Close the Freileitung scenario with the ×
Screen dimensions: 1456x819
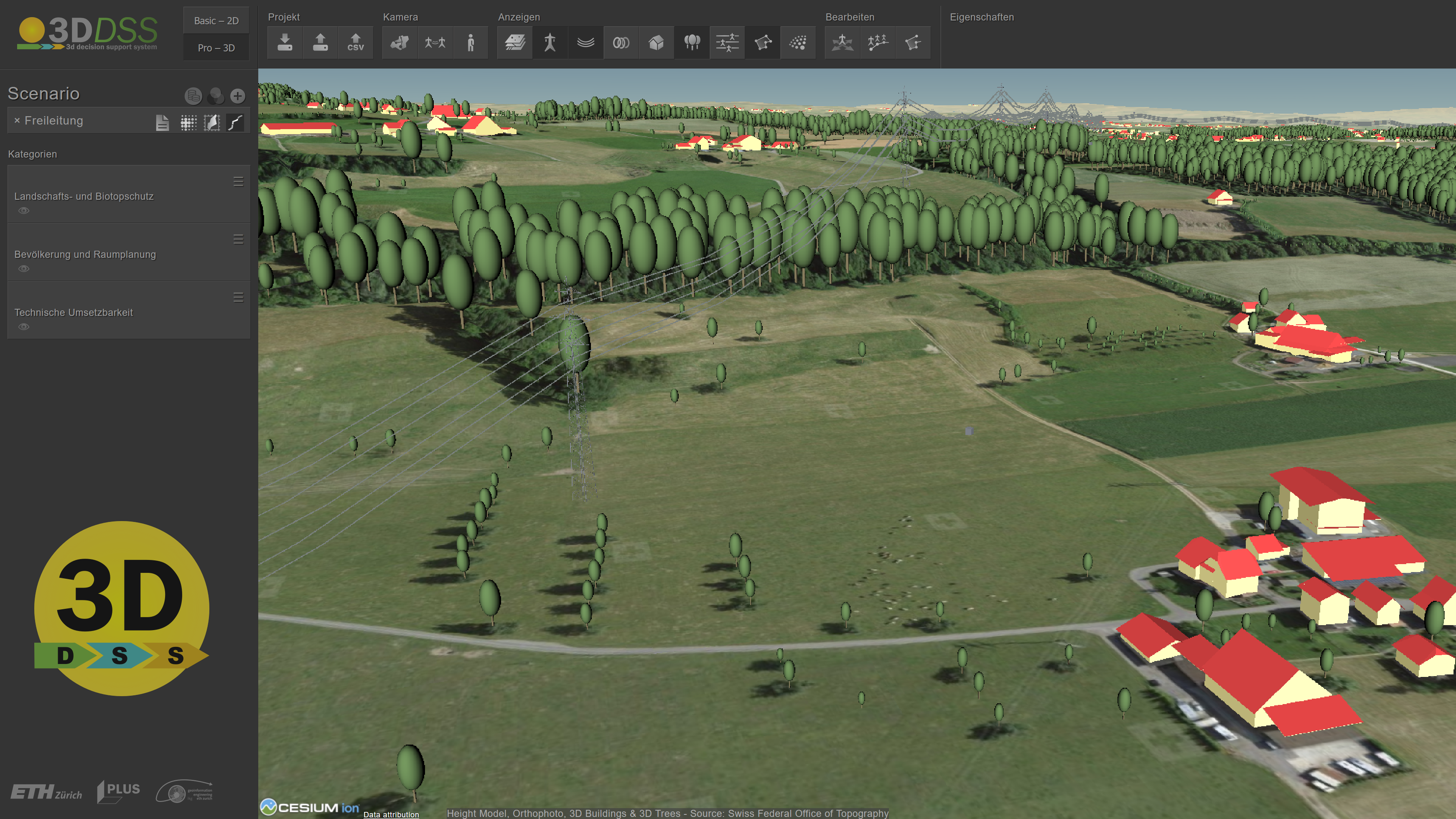click(17, 120)
